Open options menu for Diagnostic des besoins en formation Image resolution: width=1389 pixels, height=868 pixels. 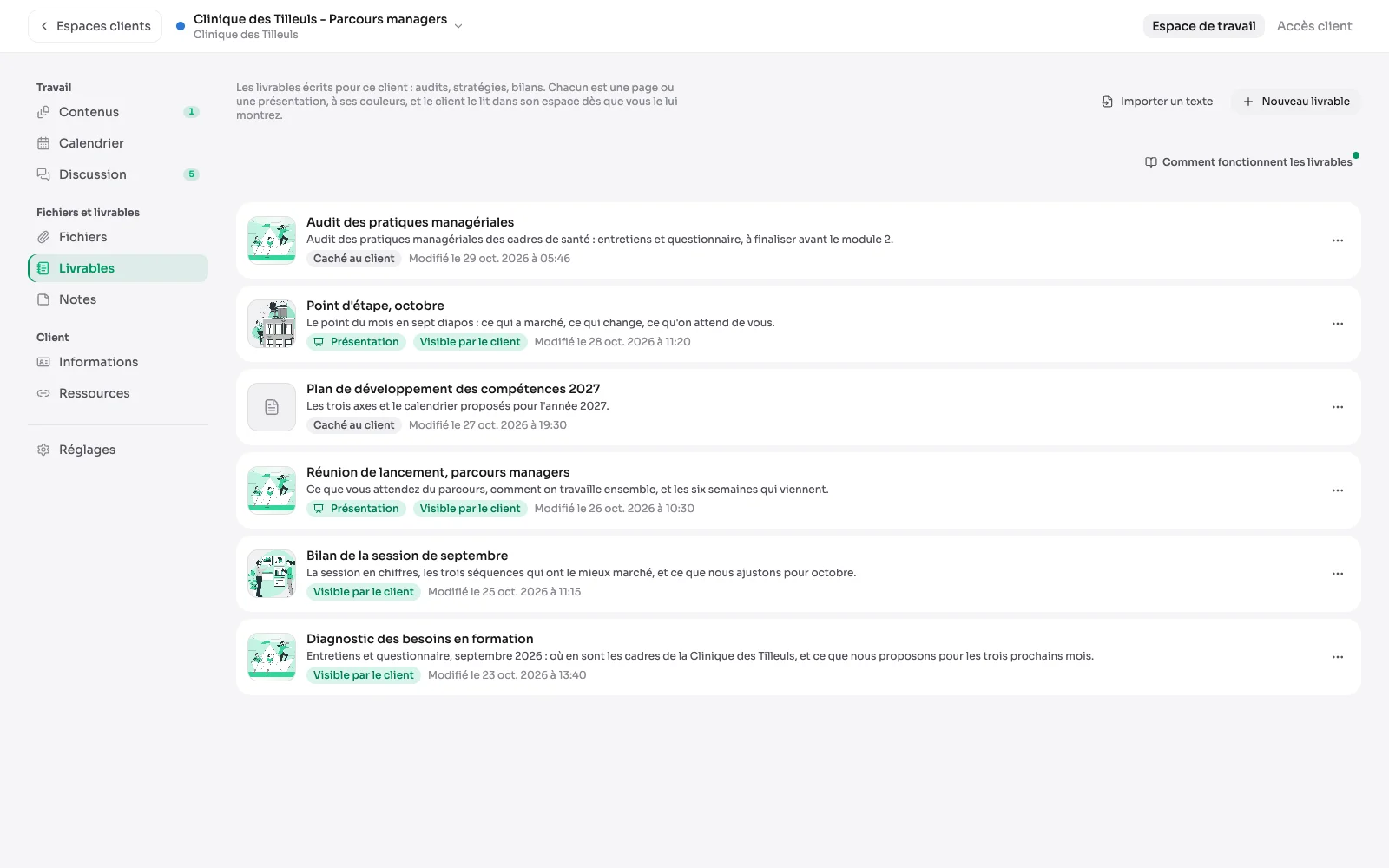1338,657
